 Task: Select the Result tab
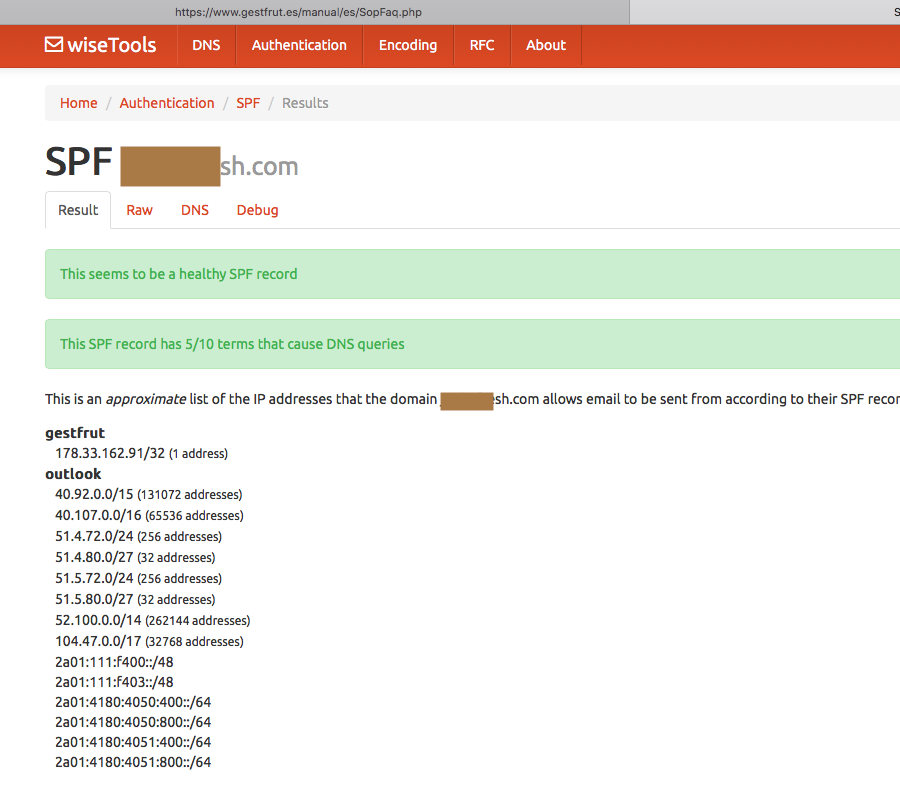[x=78, y=210]
